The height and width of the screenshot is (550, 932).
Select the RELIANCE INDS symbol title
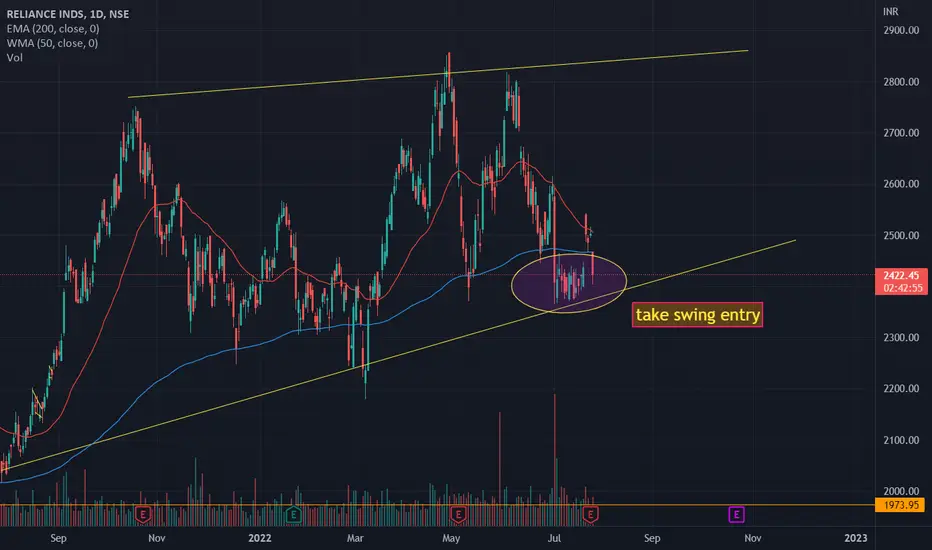coord(68,14)
